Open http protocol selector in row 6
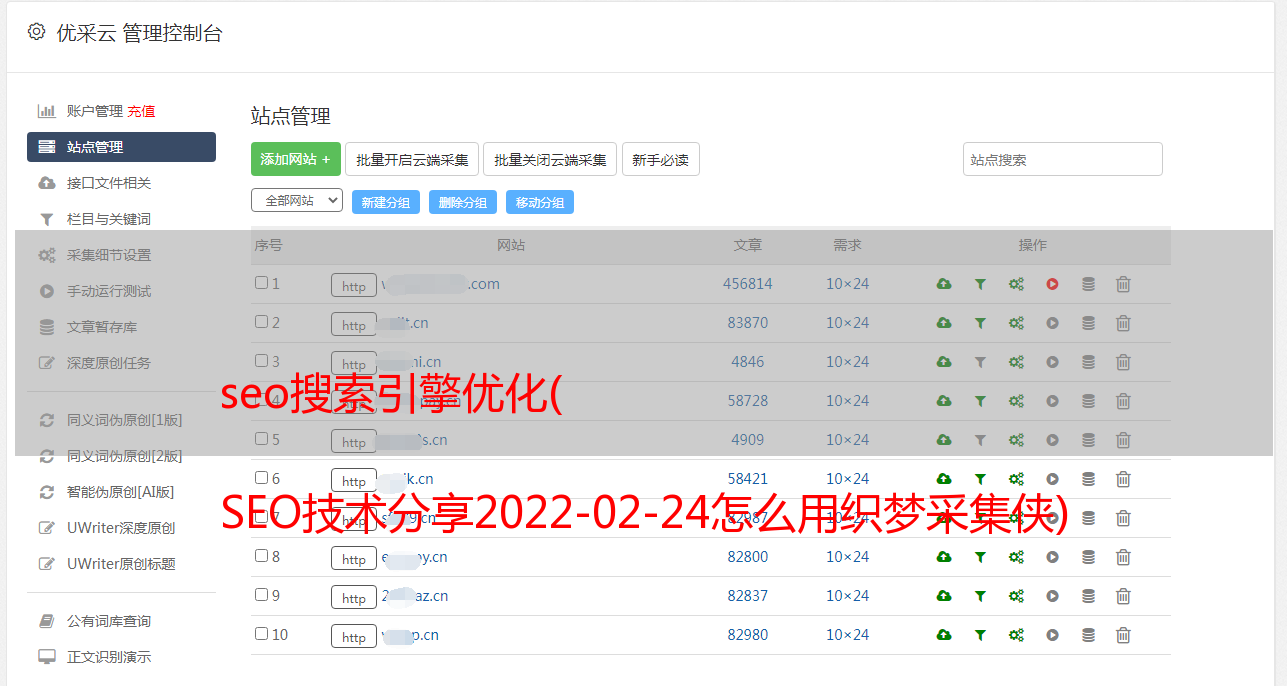The width and height of the screenshot is (1287, 686). coord(354,480)
